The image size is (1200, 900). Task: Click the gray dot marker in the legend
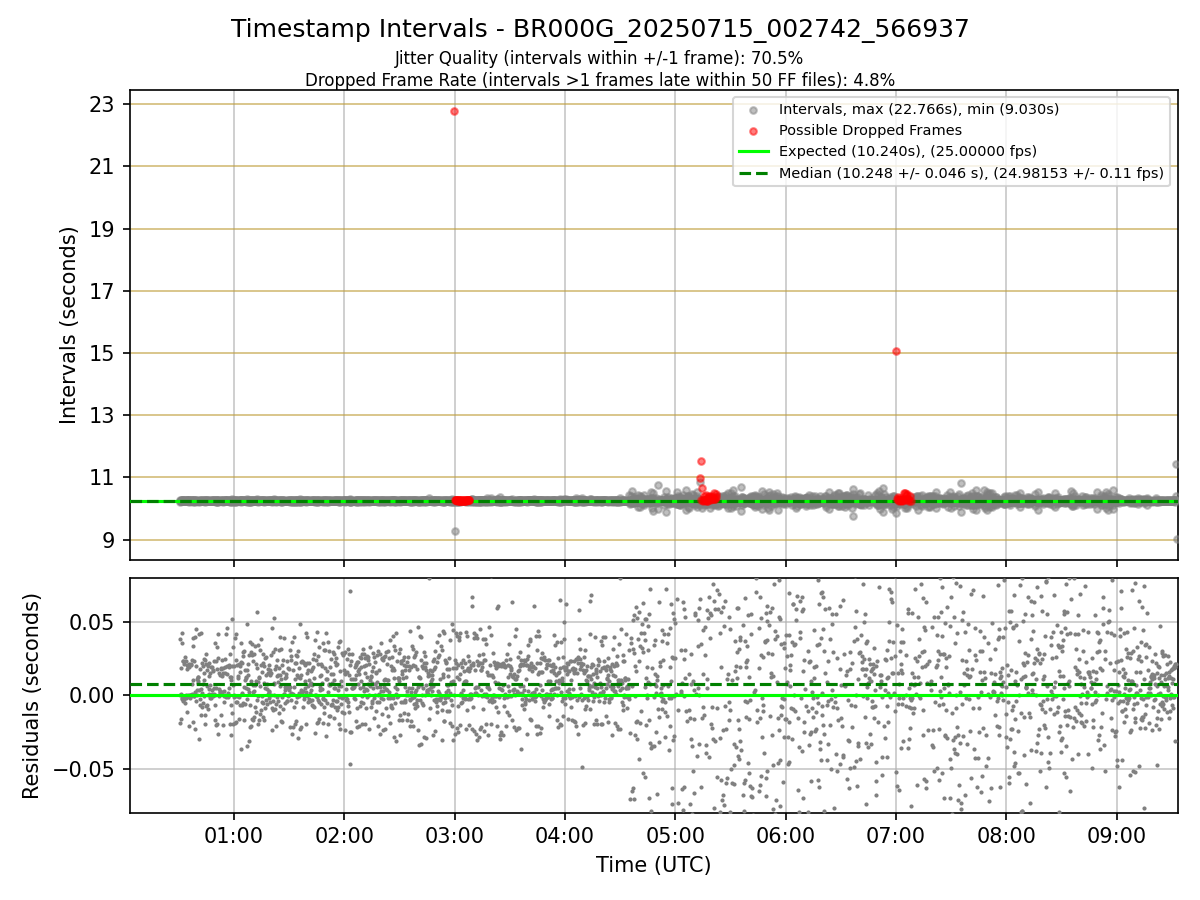point(753,110)
